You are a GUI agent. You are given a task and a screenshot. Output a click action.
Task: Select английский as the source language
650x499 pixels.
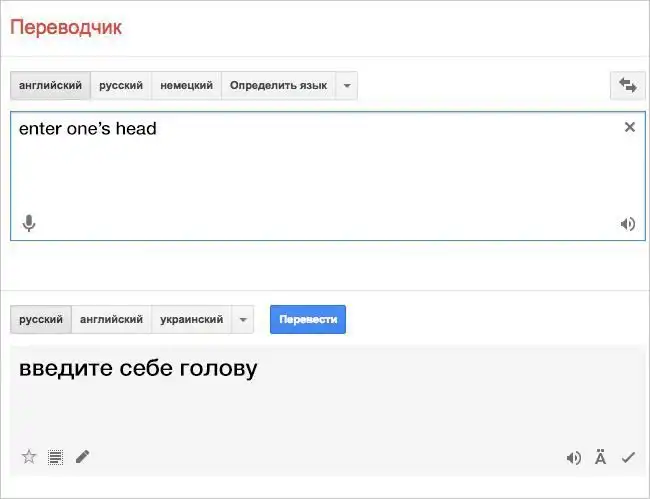coord(50,86)
